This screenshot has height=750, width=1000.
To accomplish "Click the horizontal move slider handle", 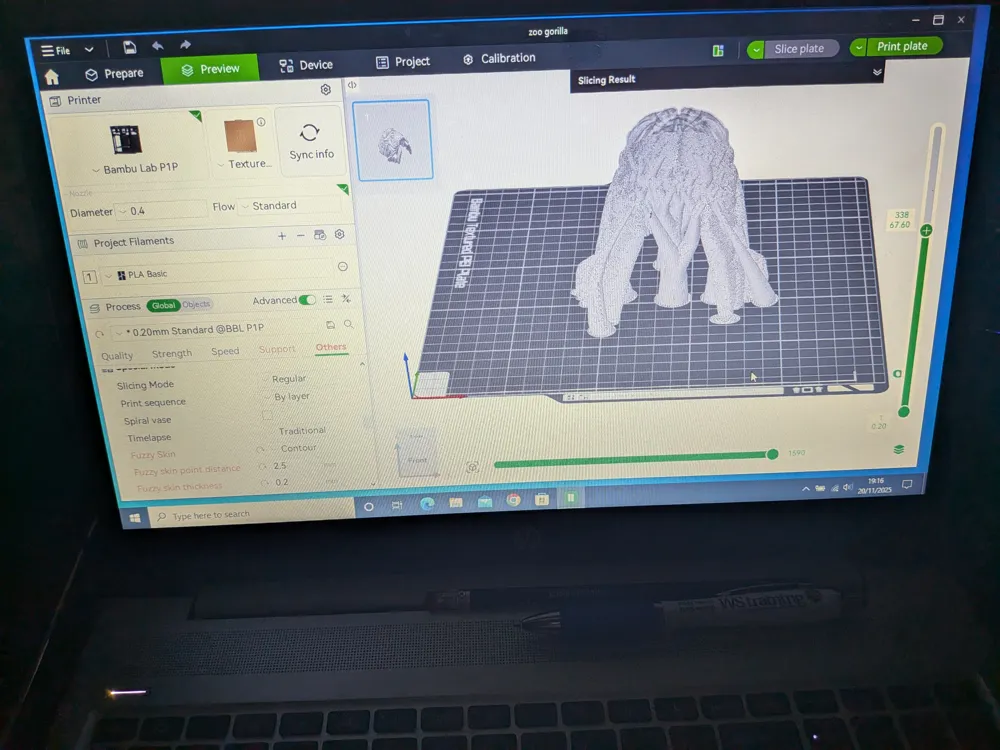I will [772, 454].
